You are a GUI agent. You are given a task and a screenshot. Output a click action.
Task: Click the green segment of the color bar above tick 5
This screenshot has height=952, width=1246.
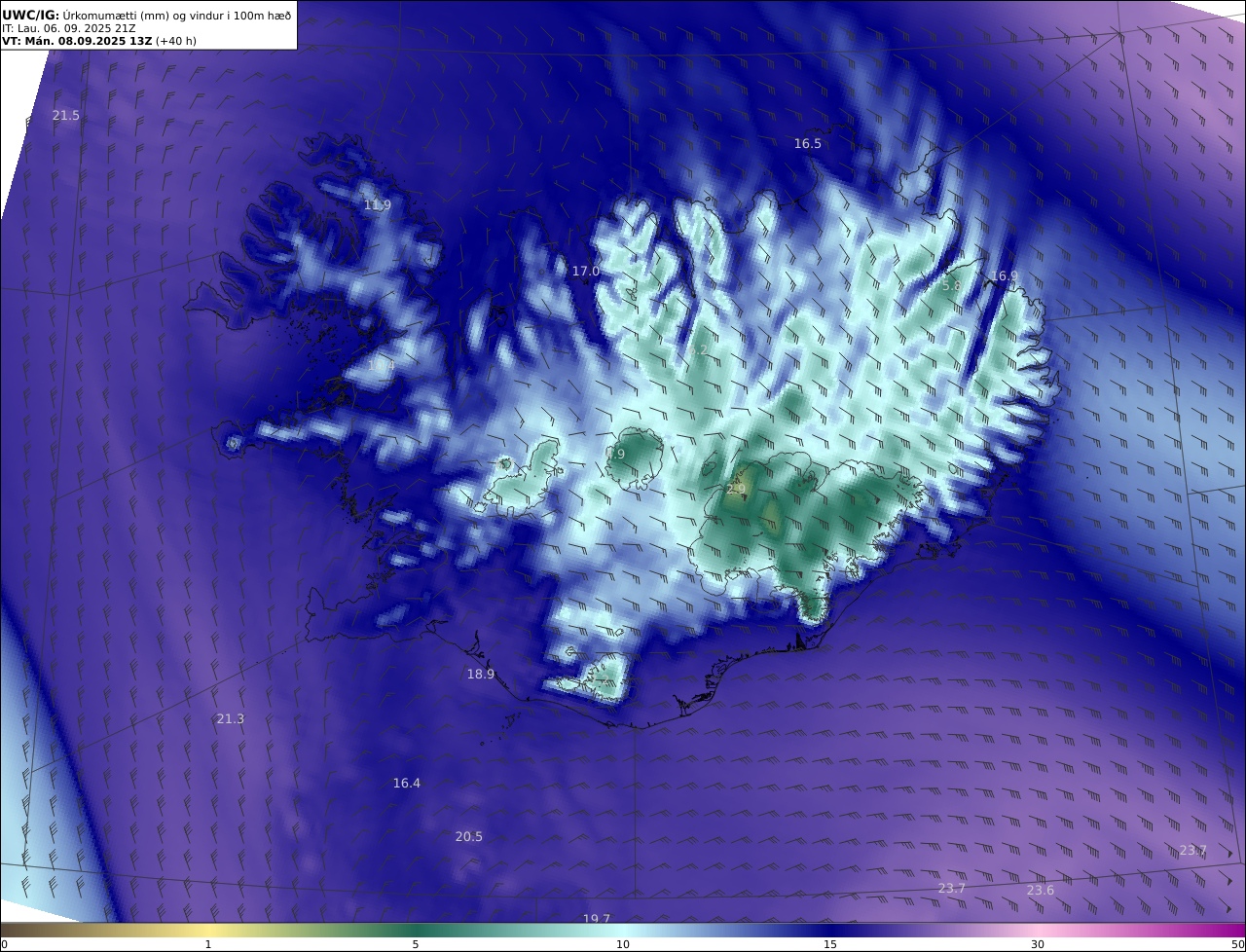click(x=416, y=930)
